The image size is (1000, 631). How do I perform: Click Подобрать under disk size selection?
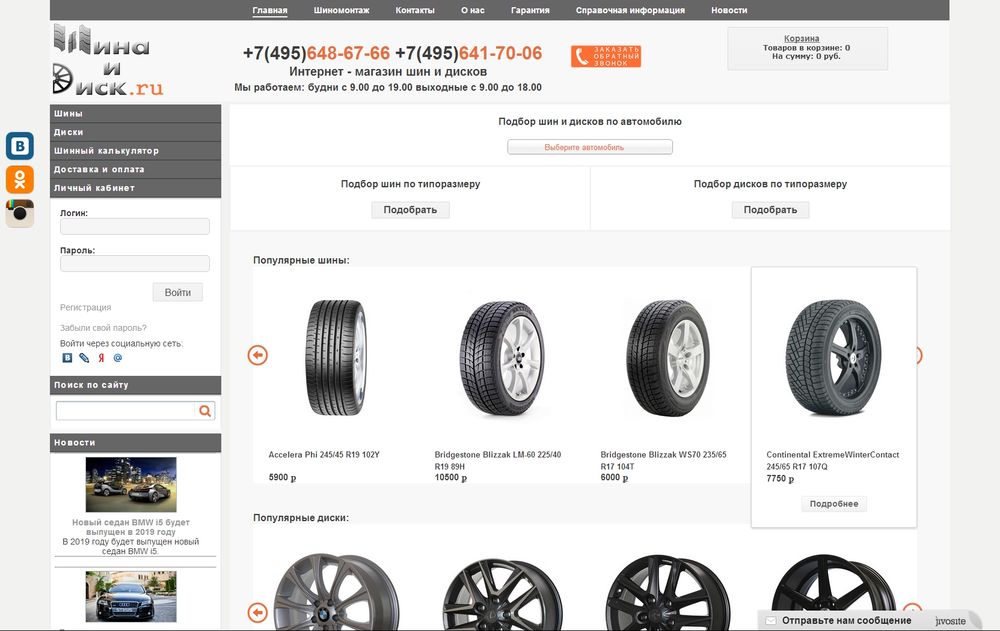tap(770, 210)
